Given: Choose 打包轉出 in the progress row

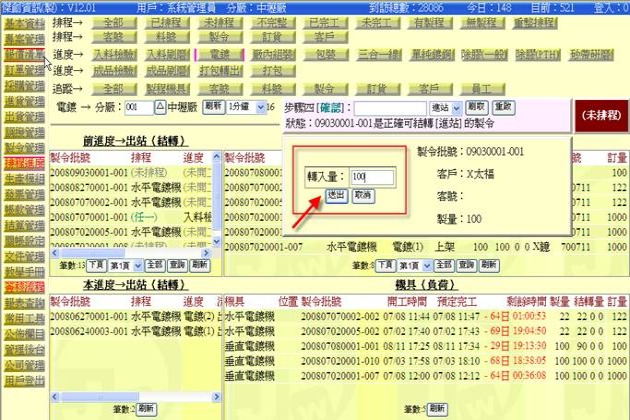Looking at the screenshot, I should coord(220,71).
